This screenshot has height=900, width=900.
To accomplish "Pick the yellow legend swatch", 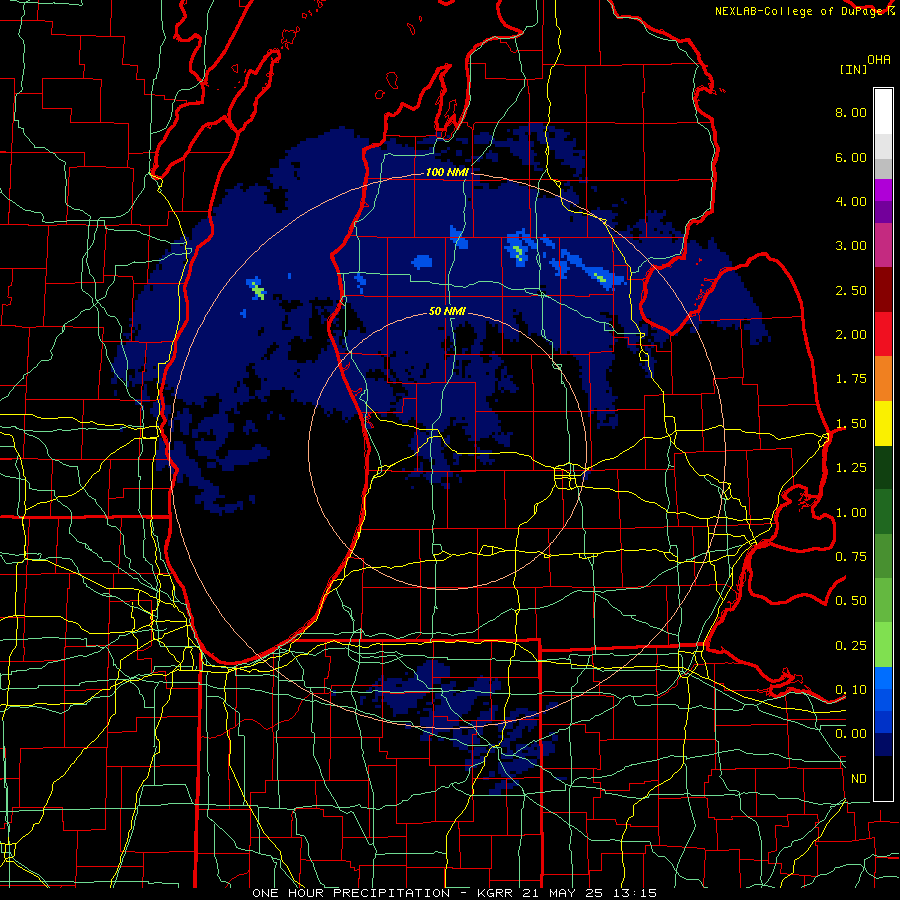I will coord(883,423).
